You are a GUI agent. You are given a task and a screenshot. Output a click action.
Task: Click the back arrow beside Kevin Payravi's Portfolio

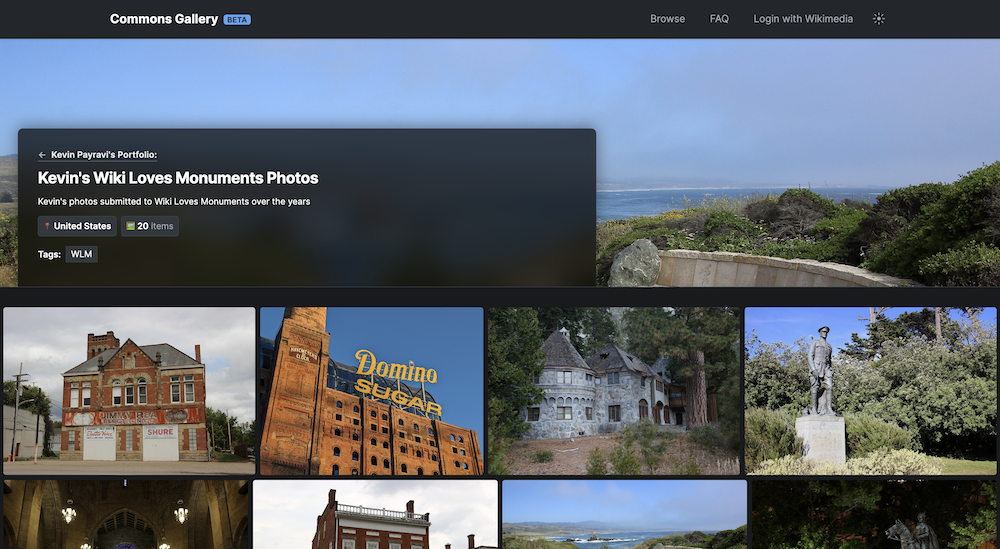coord(42,155)
